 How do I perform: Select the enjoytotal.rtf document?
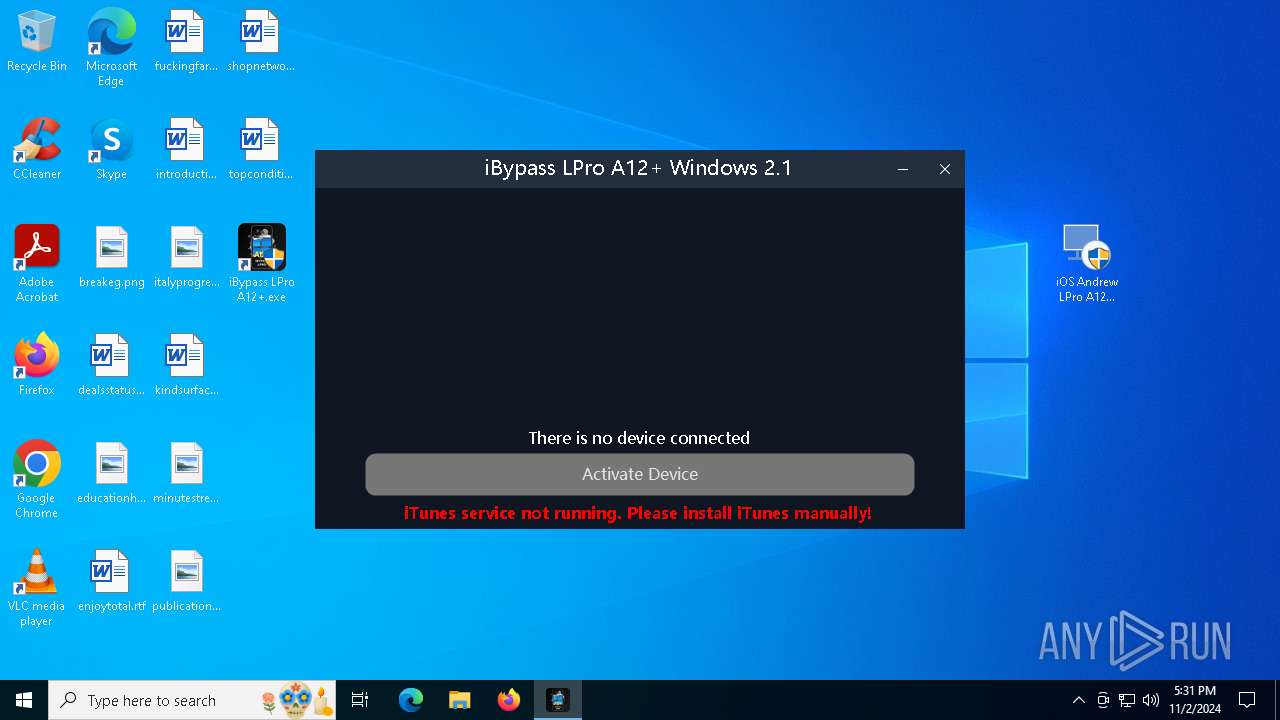111,581
